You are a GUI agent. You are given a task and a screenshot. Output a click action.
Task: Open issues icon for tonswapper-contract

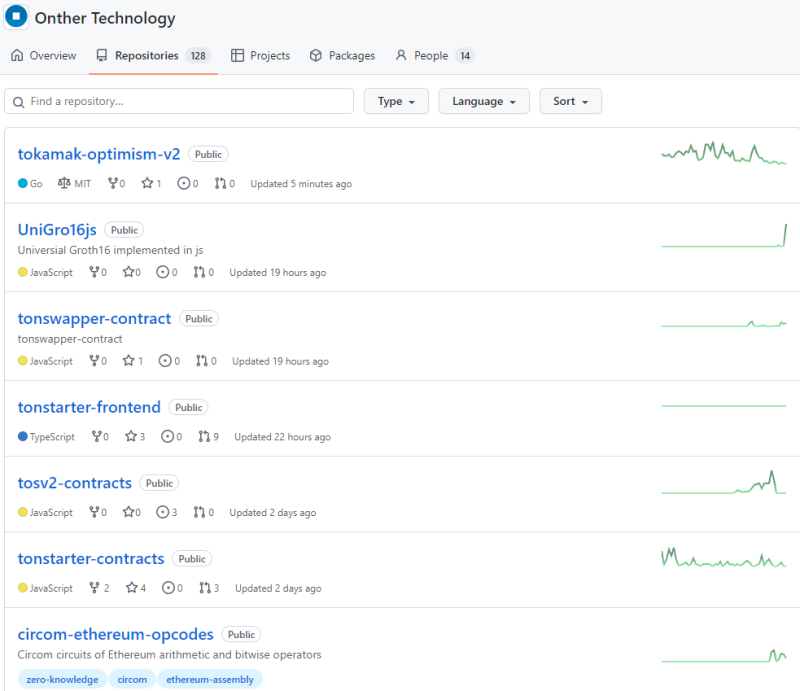click(x=165, y=361)
